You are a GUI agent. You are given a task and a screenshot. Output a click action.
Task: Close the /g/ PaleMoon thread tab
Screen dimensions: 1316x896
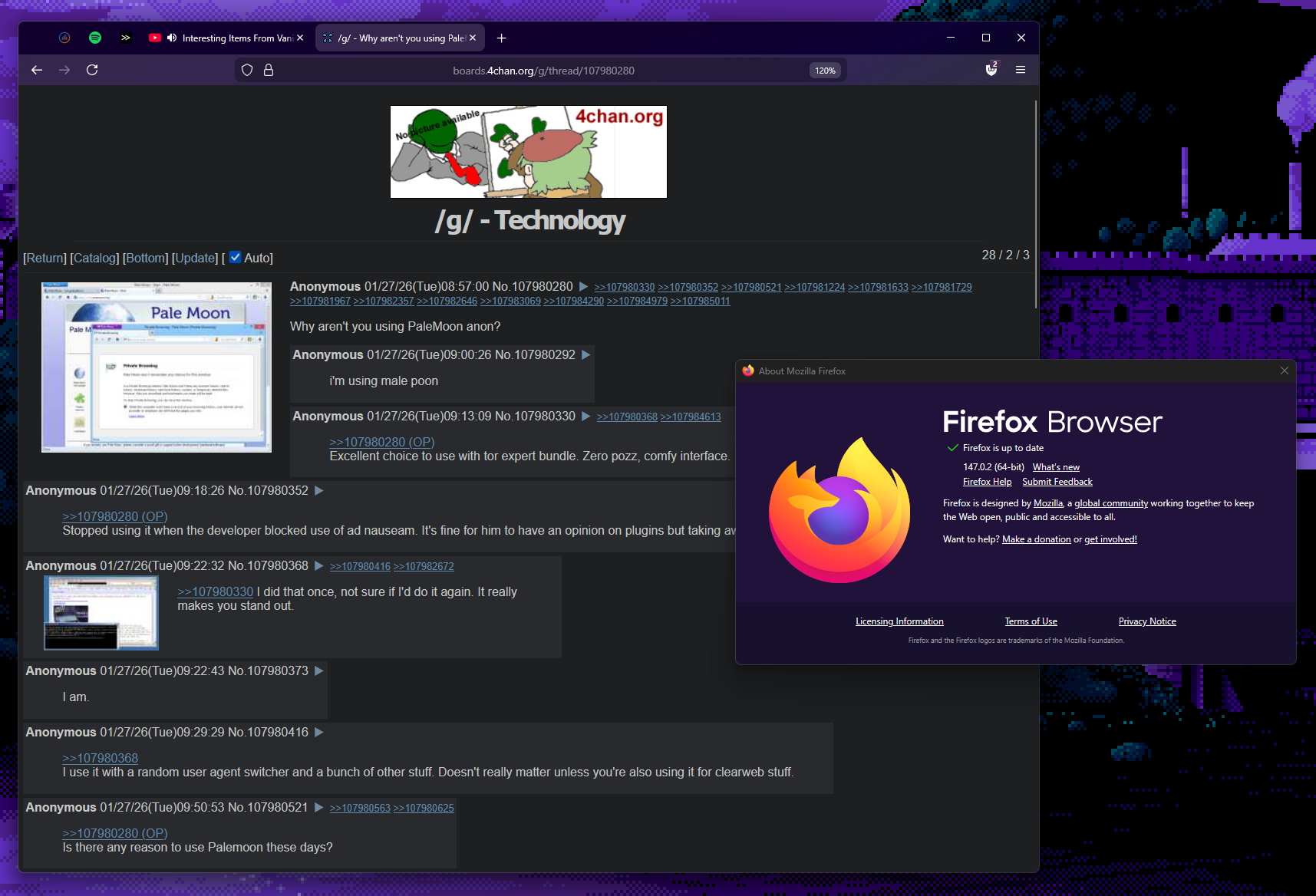(x=473, y=38)
